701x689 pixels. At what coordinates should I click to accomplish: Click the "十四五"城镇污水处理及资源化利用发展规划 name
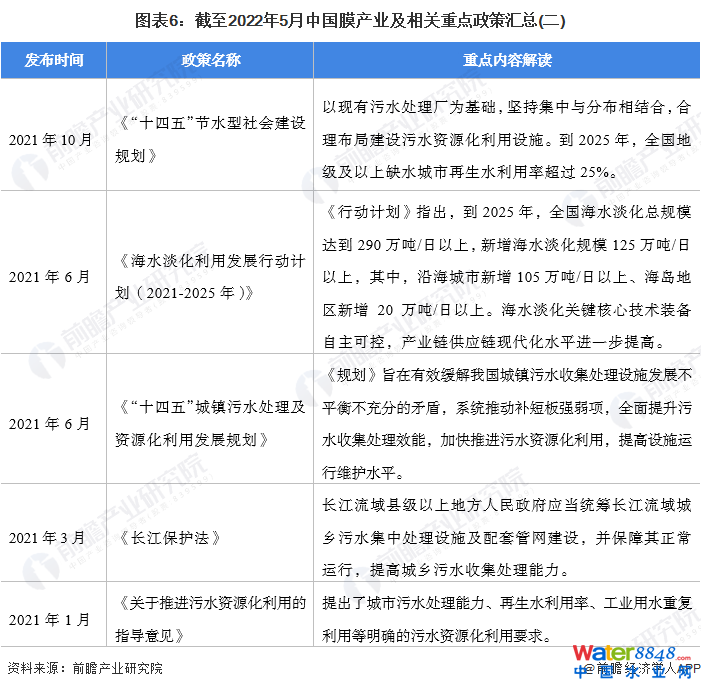[211, 422]
